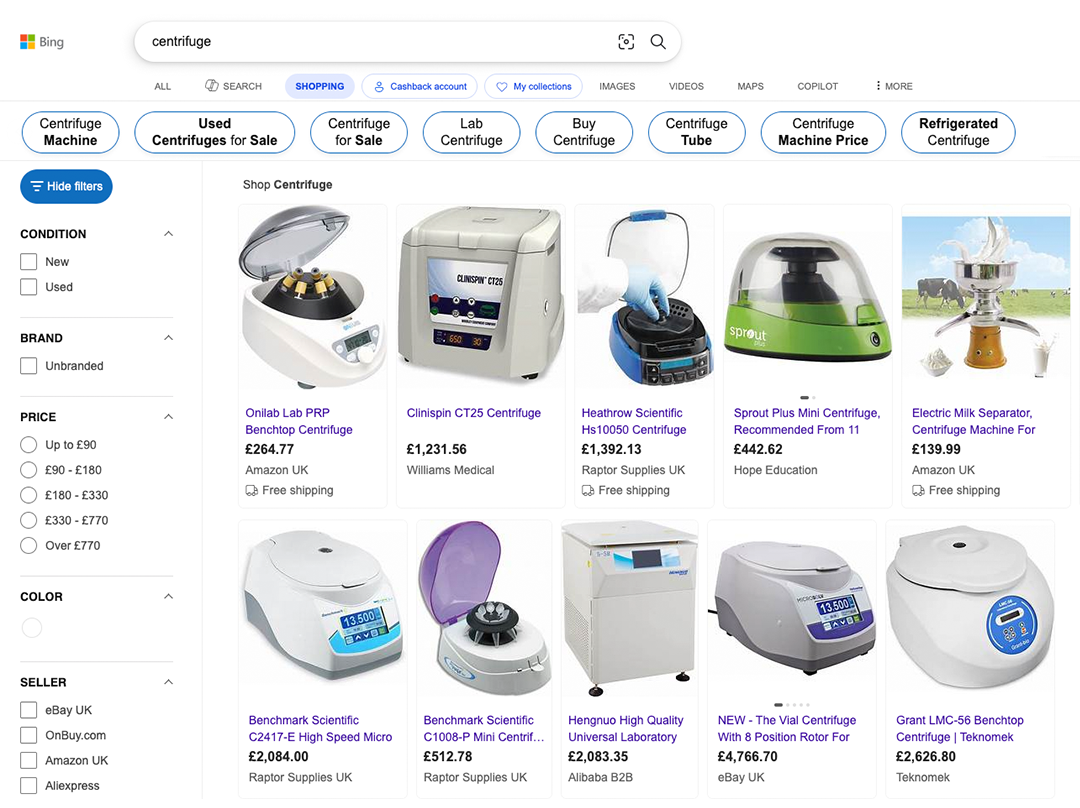
Task: Select the £90 - £180 price range
Action: coord(29,470)
